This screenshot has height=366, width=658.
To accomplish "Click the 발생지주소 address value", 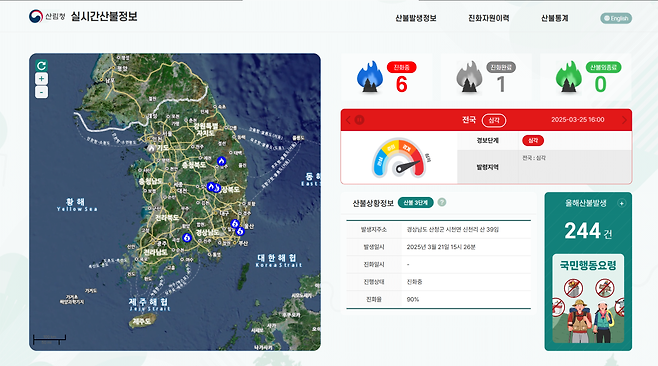I will click(x=453, y=230).
